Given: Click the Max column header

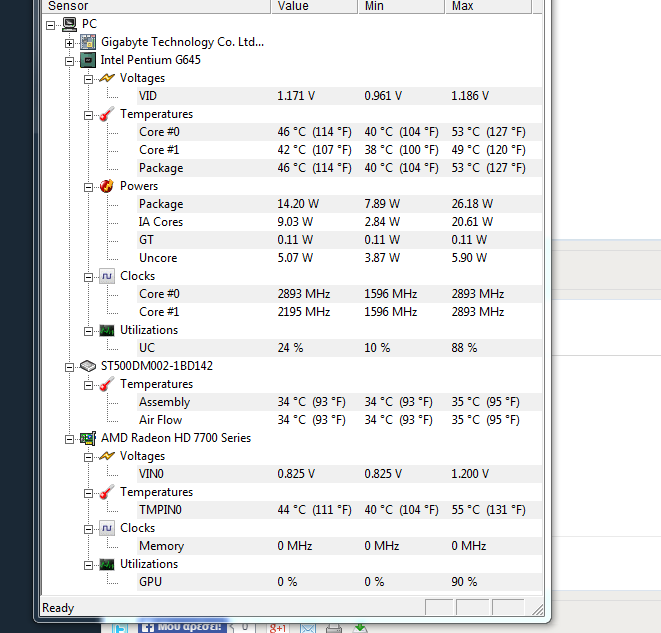Looking at the screenshot, I should coord(489,6).
